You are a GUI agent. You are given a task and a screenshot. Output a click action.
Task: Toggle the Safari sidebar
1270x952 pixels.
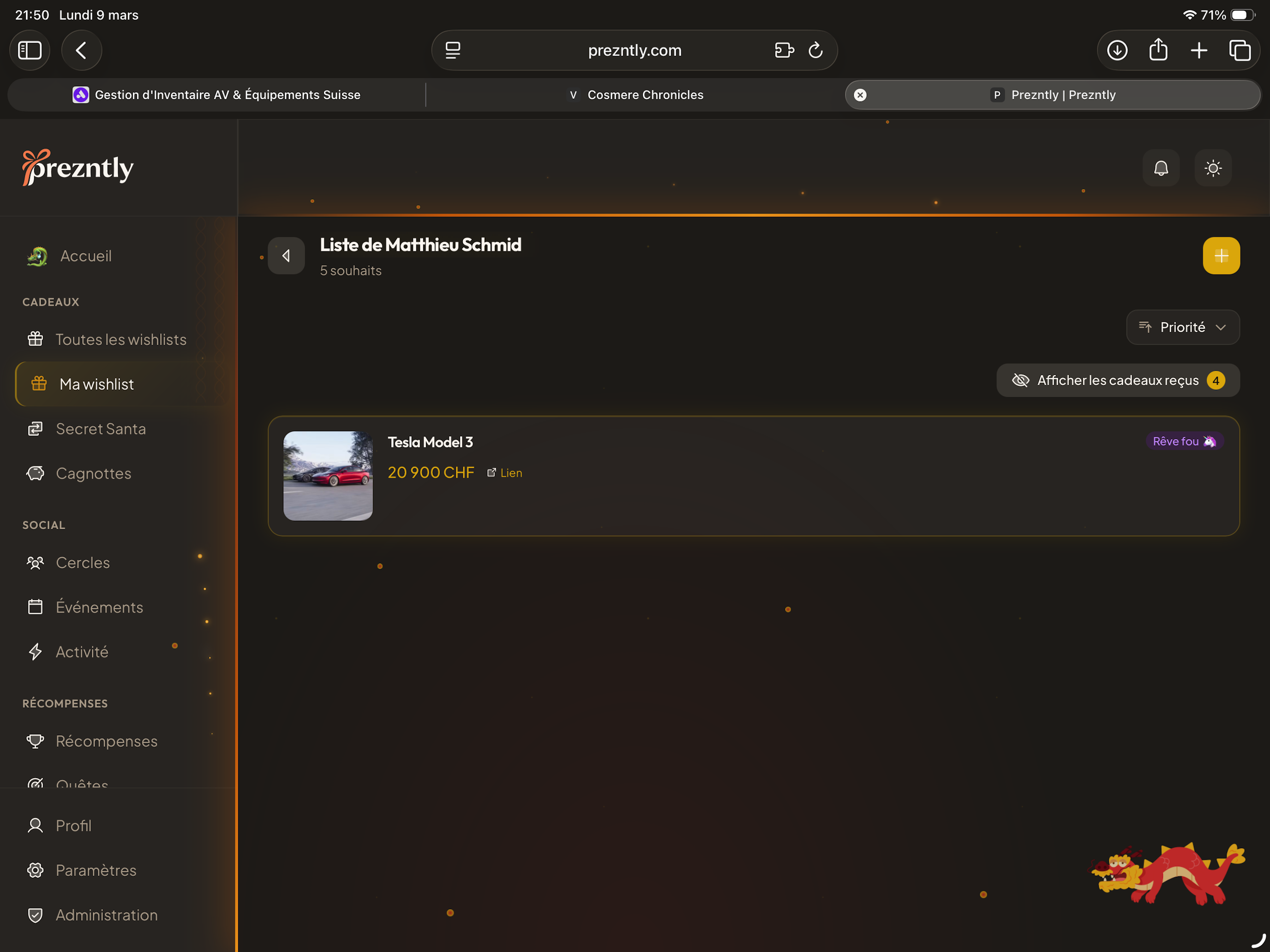point(30,50)
